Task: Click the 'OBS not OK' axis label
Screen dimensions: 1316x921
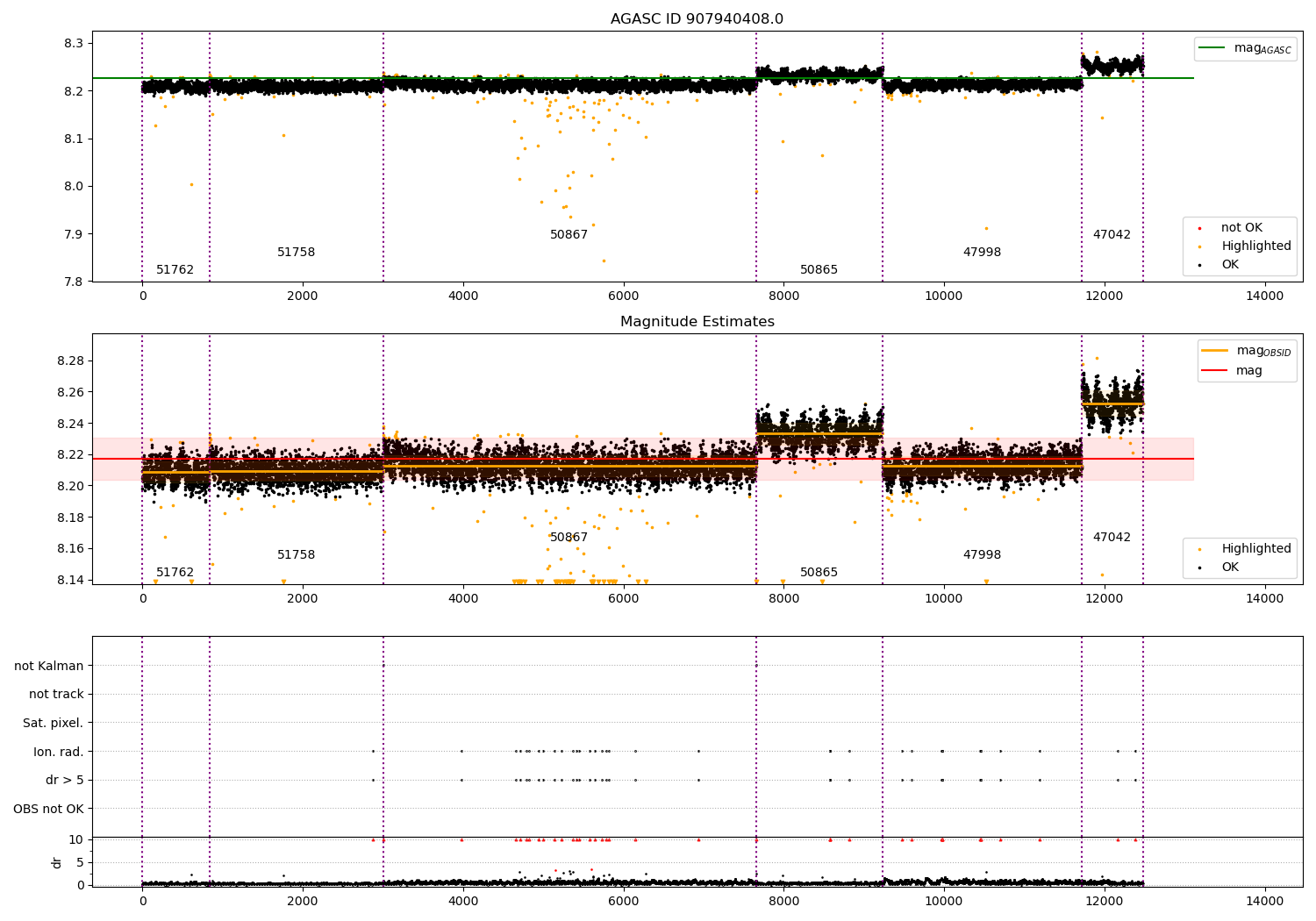Action: [49, 809]
